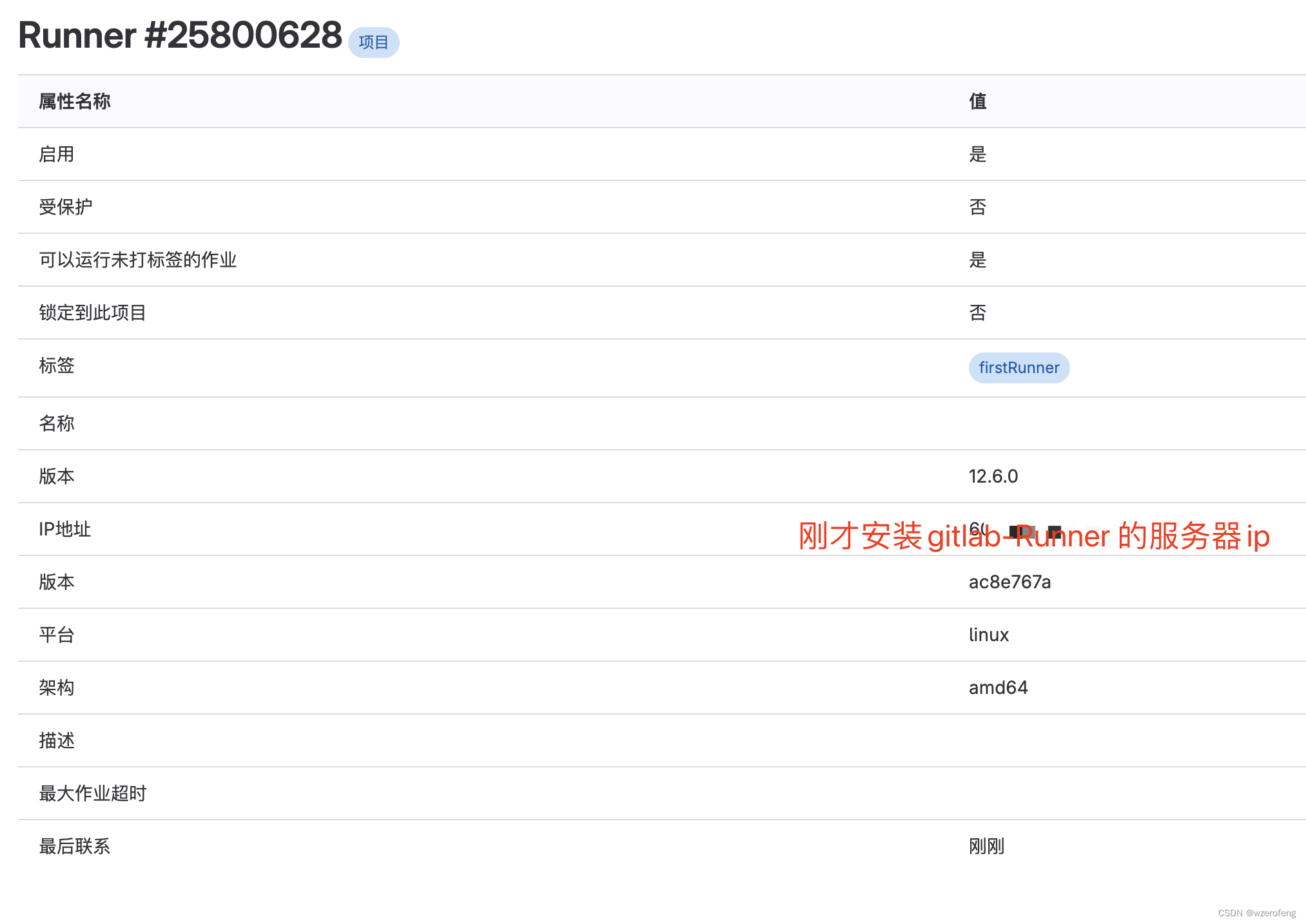Click the 否 value in 受保护 row
Image resolution: width=1306 pixels, height=924 pixels.
point(977,207)
